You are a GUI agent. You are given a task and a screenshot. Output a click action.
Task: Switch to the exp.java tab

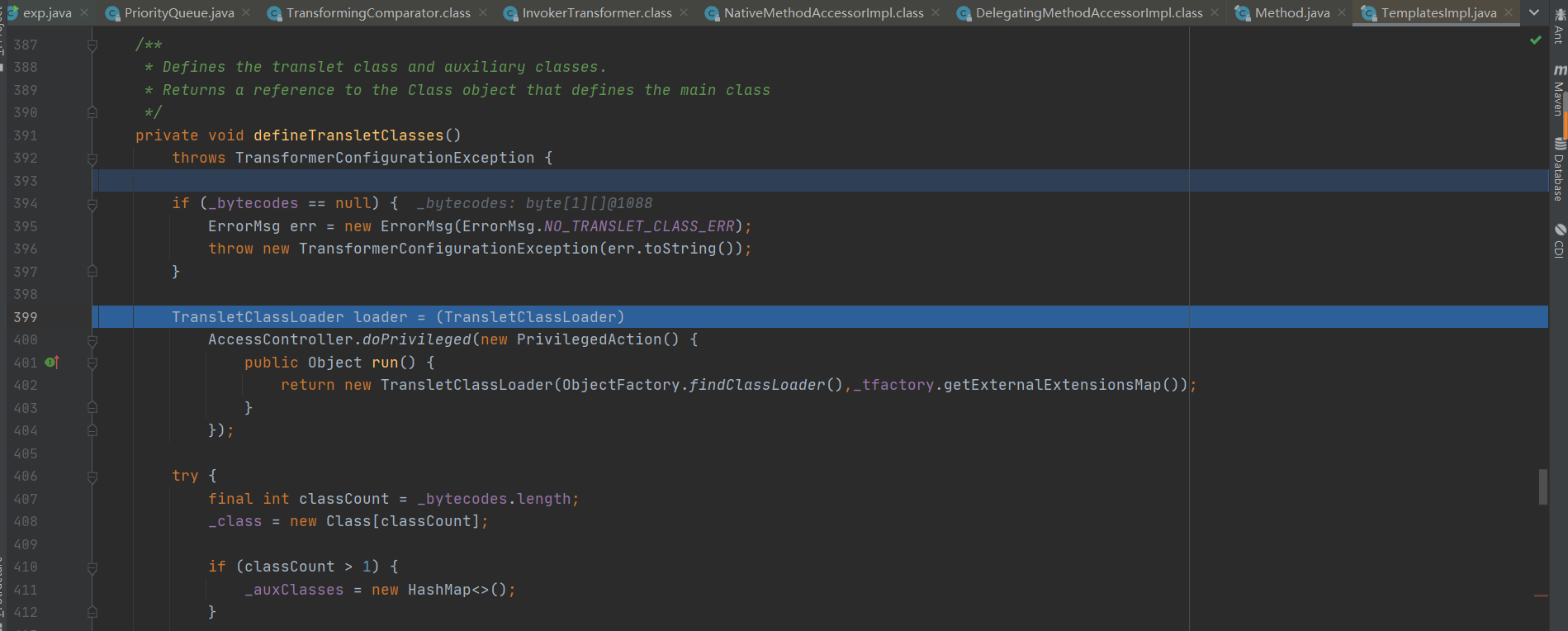point(47,13)
